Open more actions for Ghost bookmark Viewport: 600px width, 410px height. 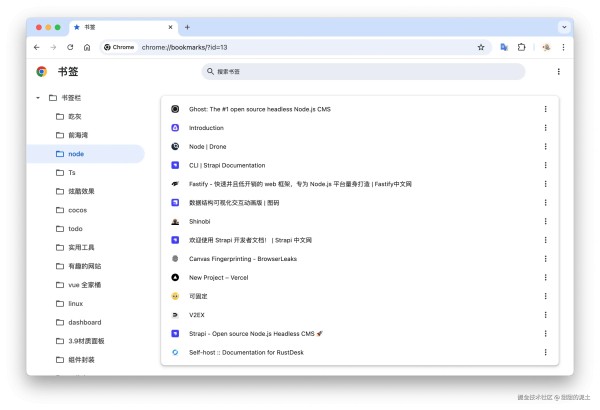[545, 109]
